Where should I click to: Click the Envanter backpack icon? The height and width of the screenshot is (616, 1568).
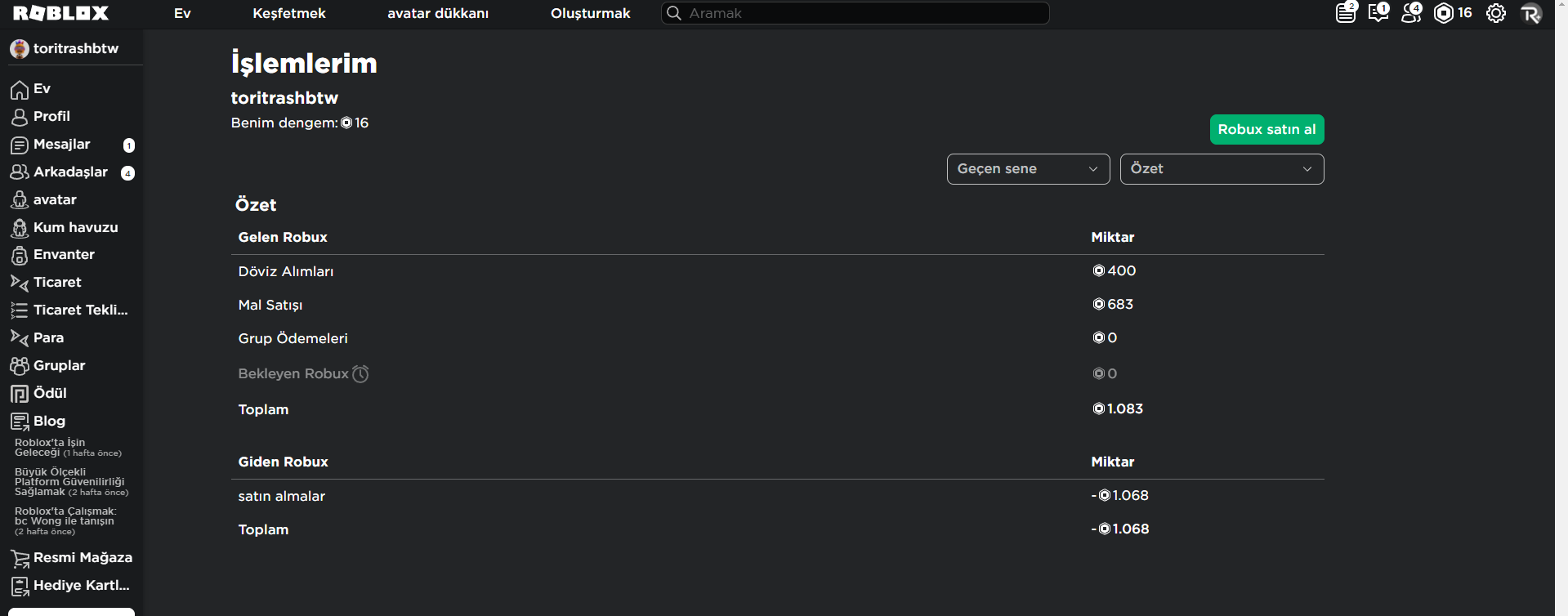[20, 255]
